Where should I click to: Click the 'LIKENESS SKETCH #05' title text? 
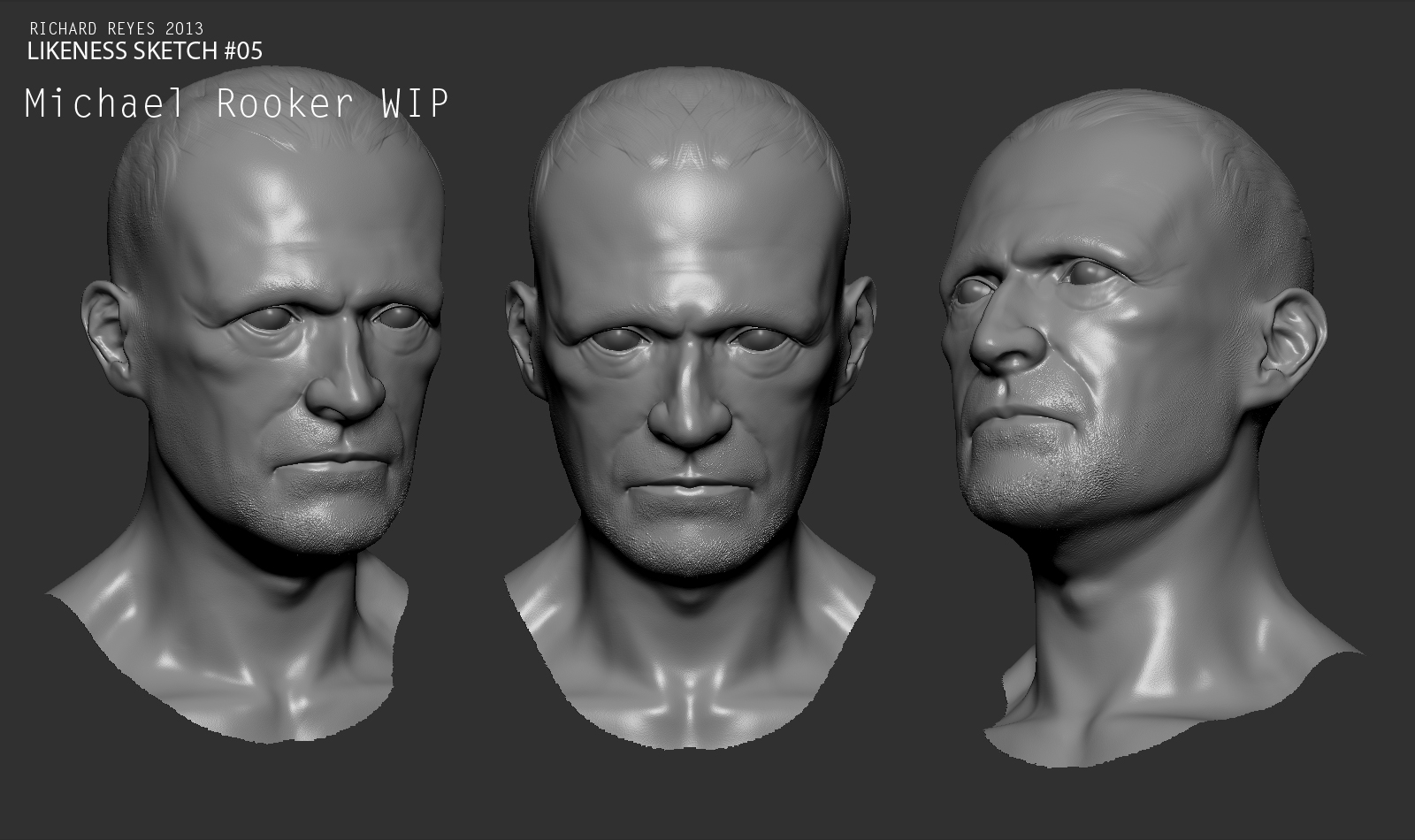pos(145,51)
